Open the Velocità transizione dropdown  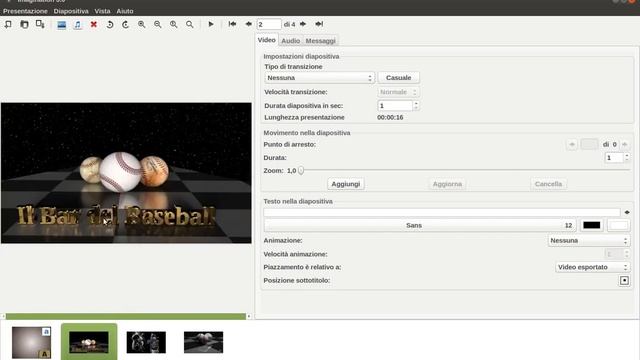tap(398, 92)
